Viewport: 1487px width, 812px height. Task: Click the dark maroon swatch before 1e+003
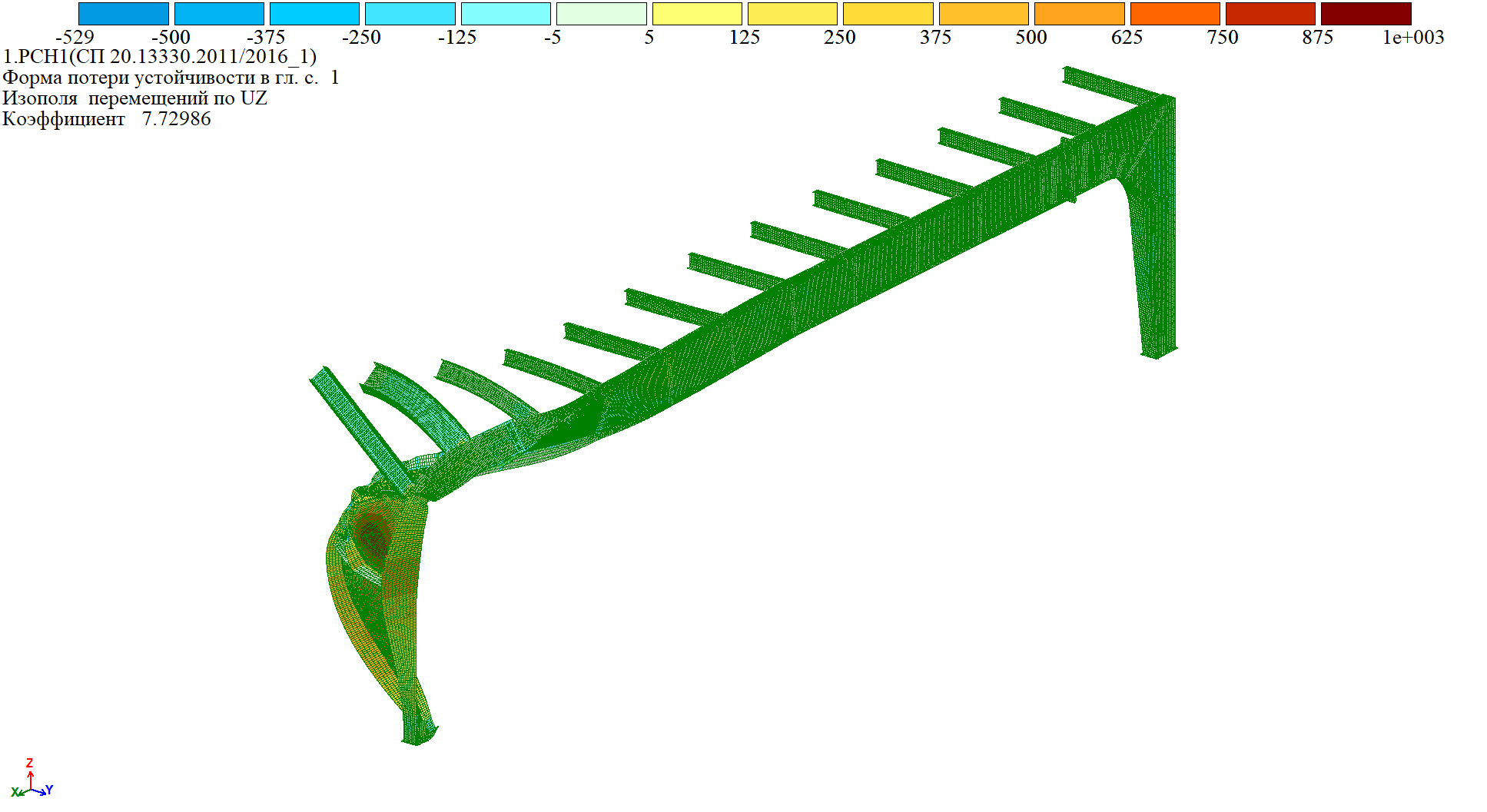pos(1366,14)
